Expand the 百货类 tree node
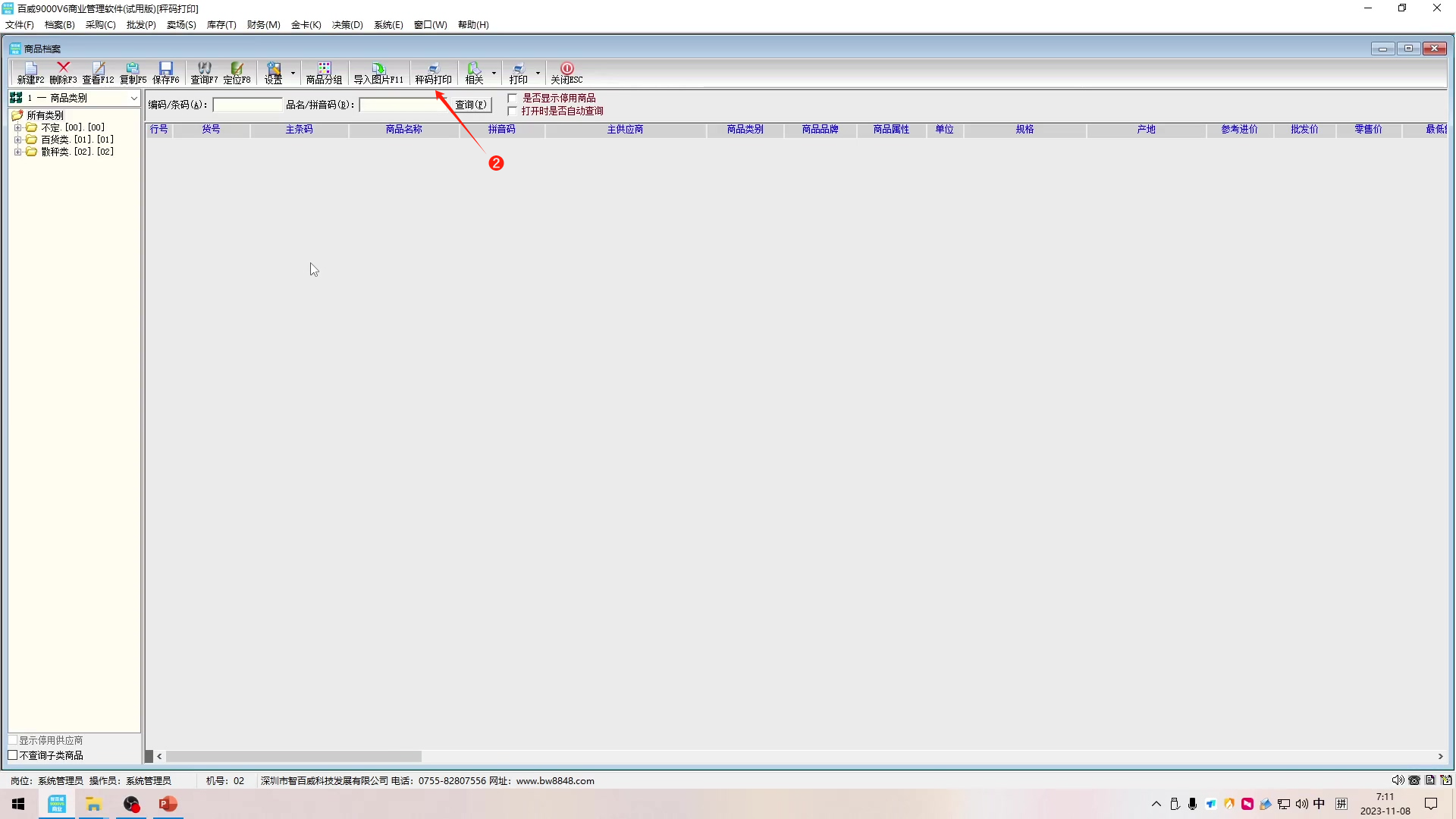This screenshot has width=1456, height=819. [17, 140]
